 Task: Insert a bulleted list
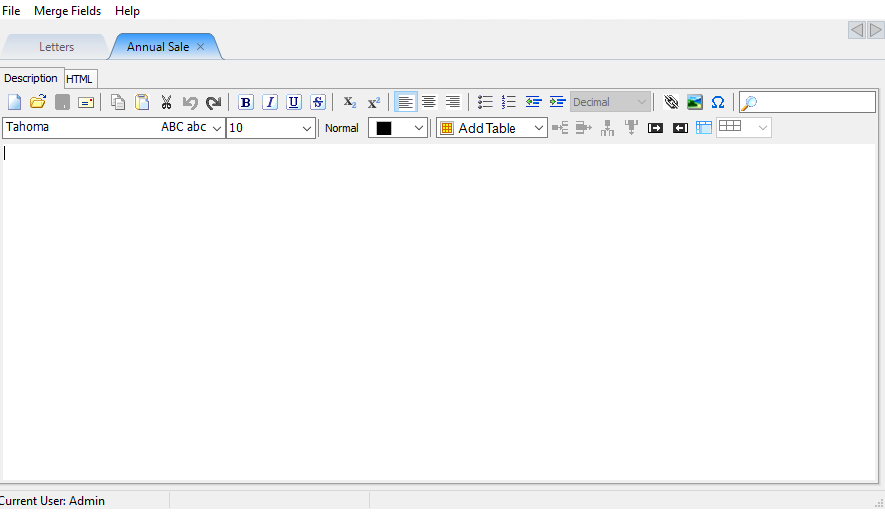(485, 102)
